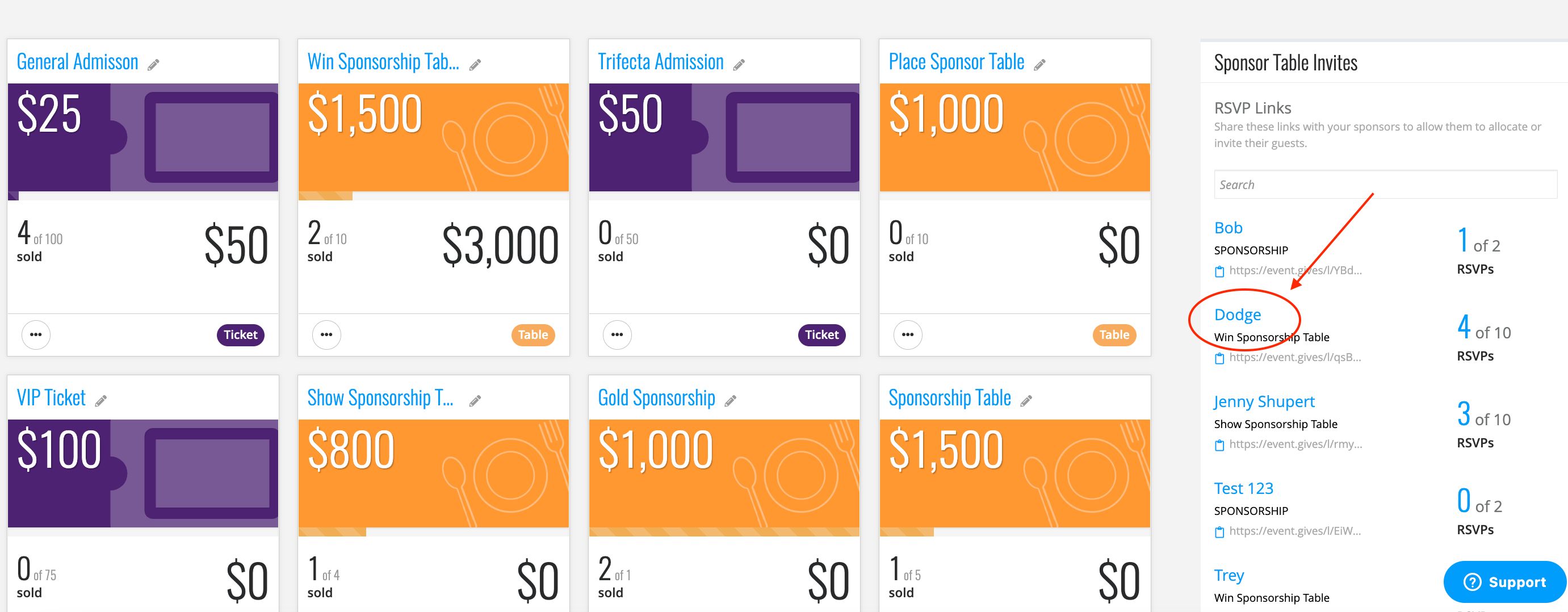Open the Dodge sponsor invite
1568x612 pixels.
1238,315
